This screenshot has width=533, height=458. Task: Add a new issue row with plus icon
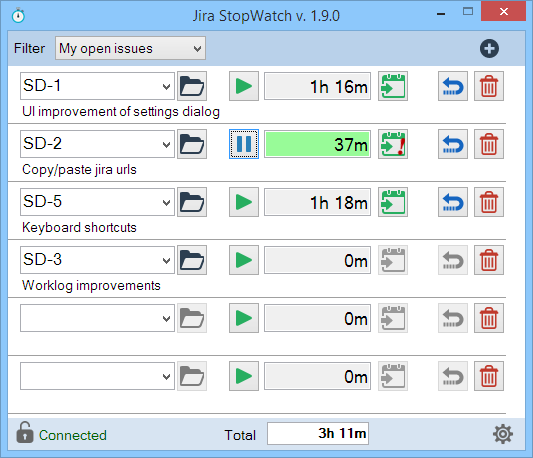tap(489, 49)
